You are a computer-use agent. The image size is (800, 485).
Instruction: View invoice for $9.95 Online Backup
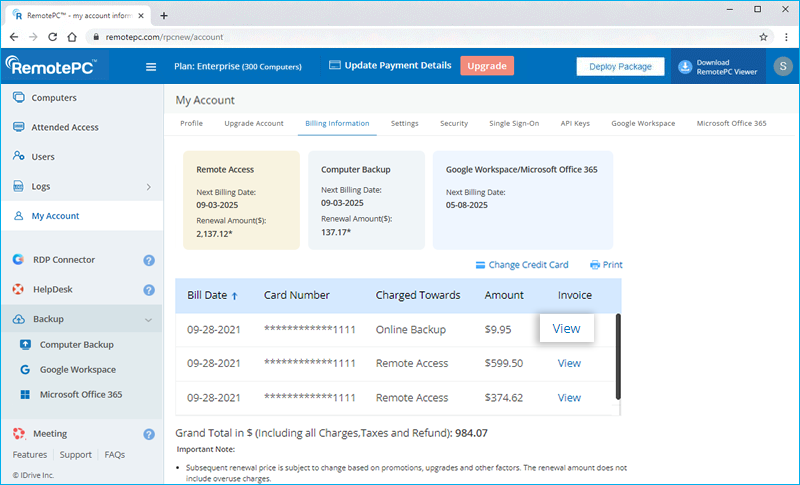pos(566,329)
